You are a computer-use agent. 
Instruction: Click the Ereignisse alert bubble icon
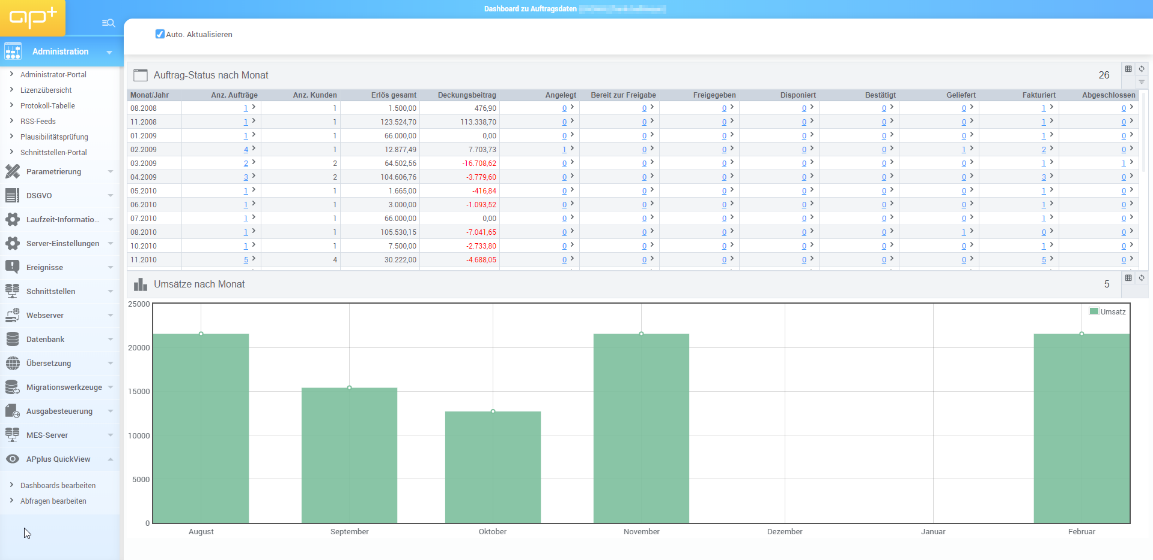pyautogui.click(x=13, y=267)
